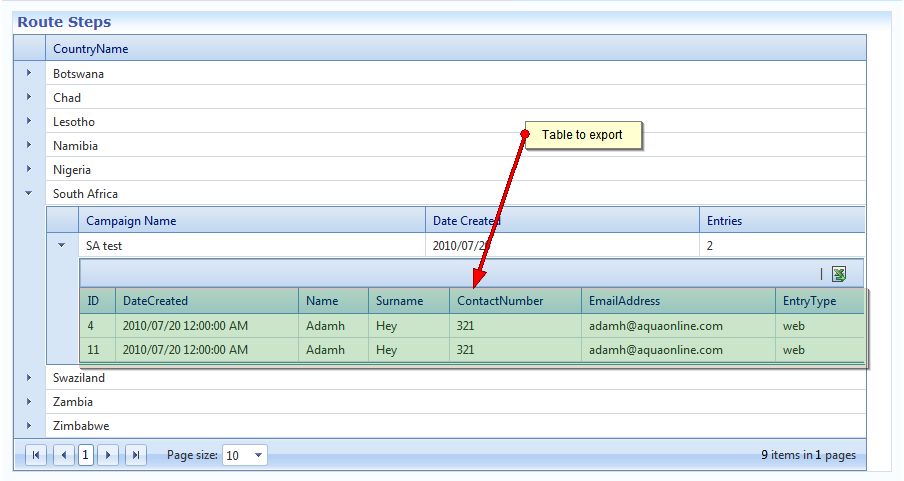Sort by the Entries column header
The width and height of the screenshot is (904, 481).
coord(724,221)
